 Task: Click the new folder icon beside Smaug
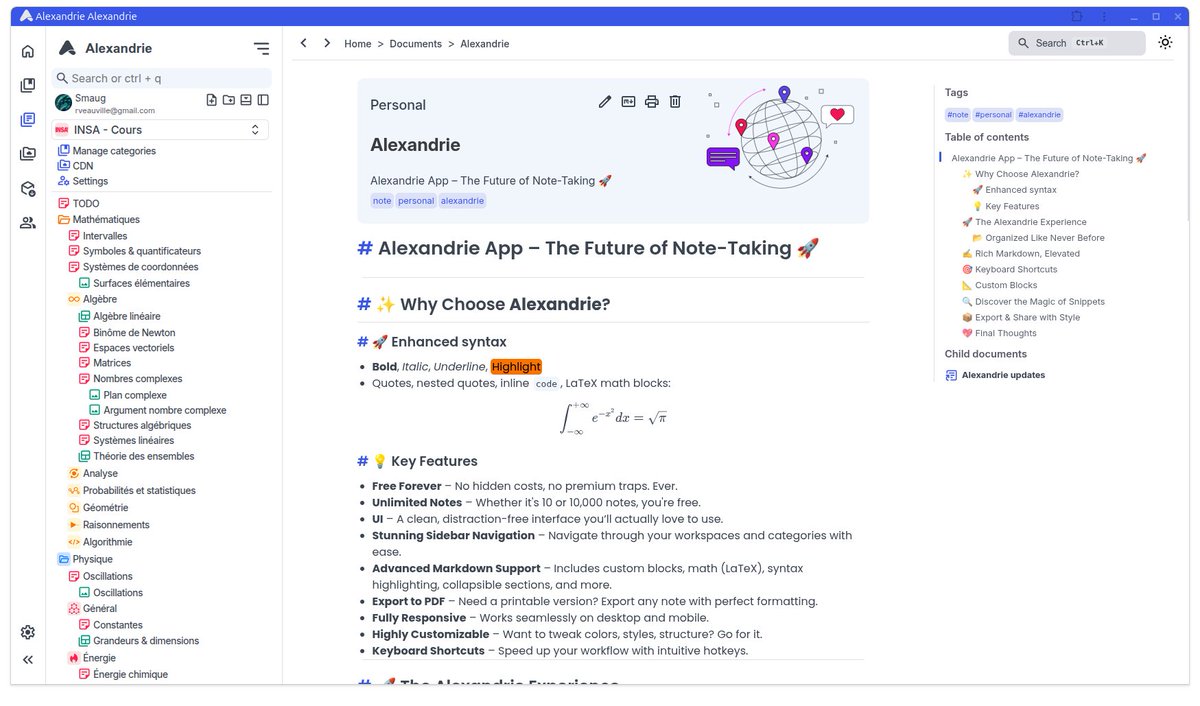point(229,100)
